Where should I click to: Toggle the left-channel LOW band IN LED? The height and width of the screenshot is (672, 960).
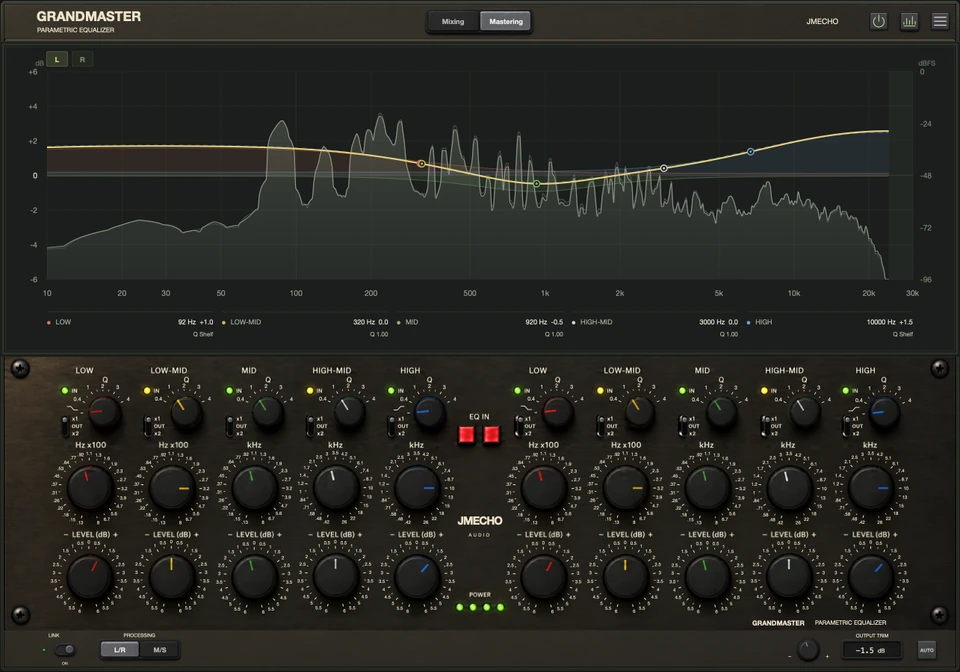pos(65,390)
